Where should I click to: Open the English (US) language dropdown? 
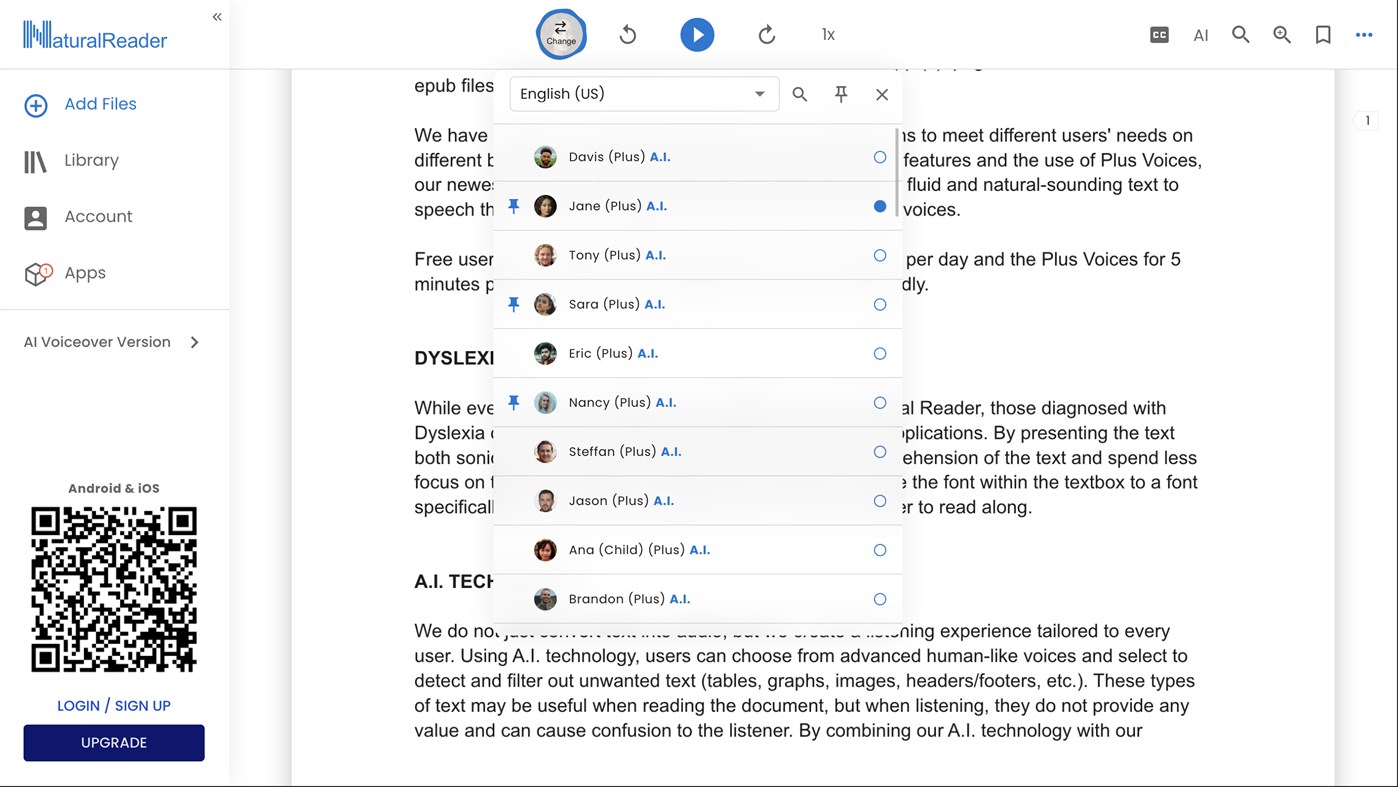643,93
